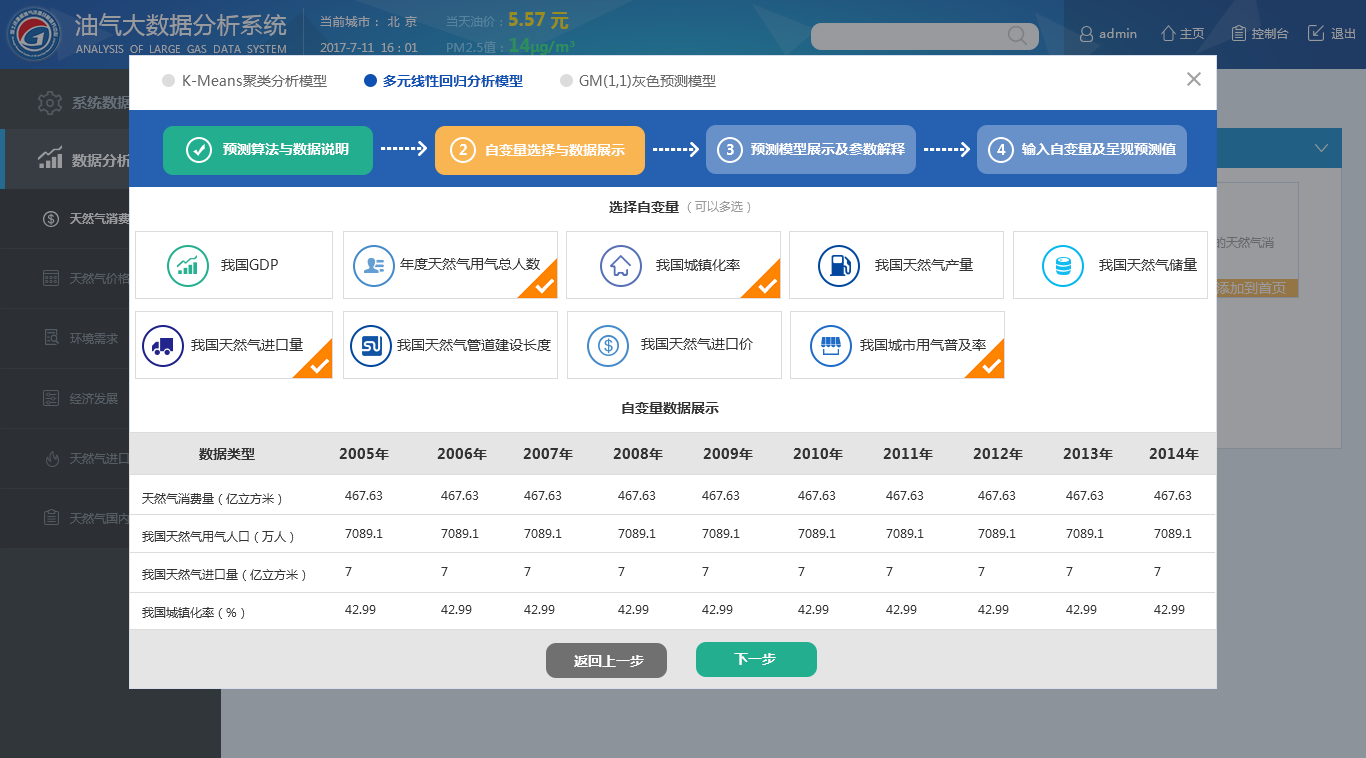
Task: Click the 退出 link in header
Action: pos(1344,34)
